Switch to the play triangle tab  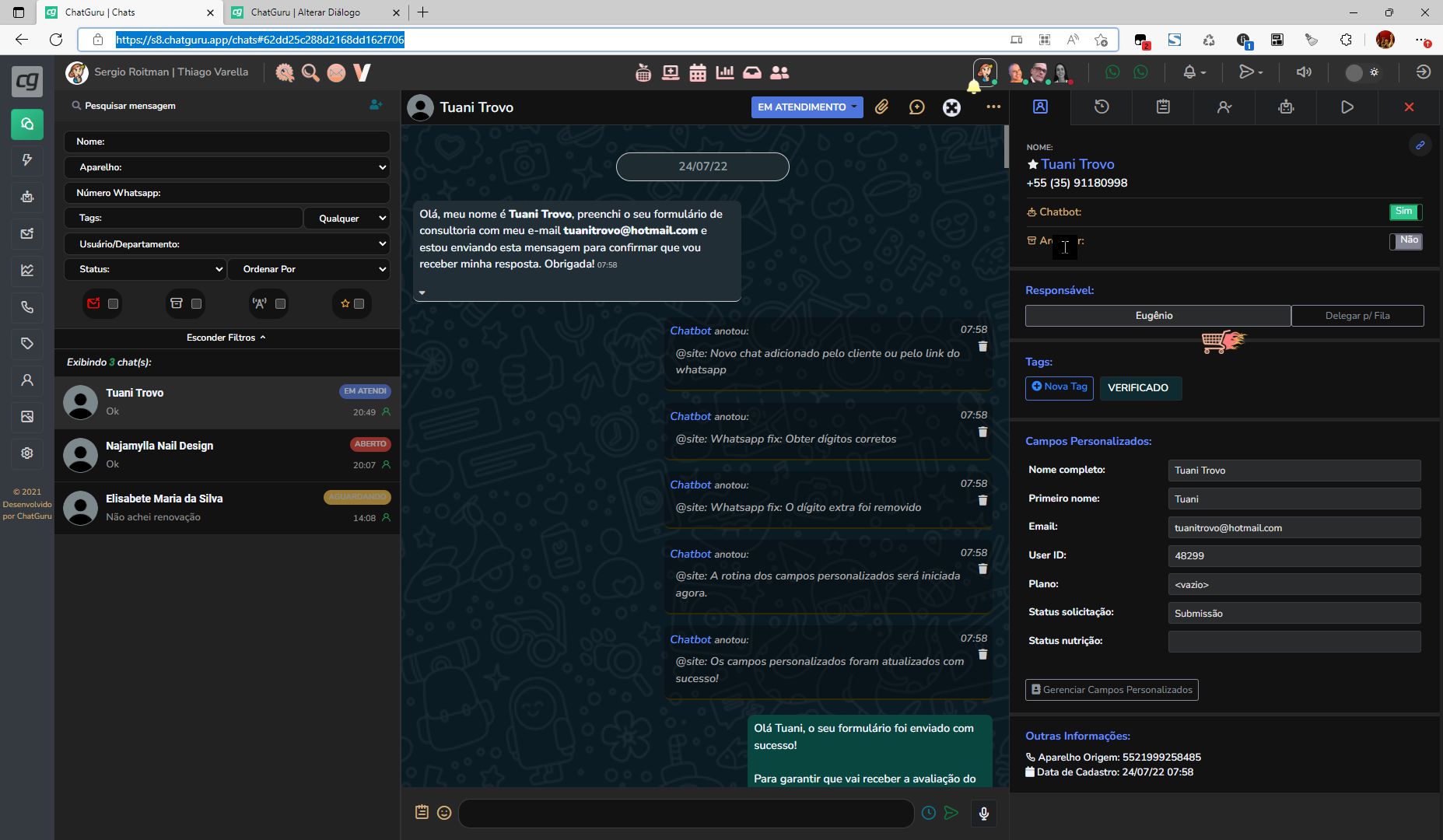(1347, 107)
